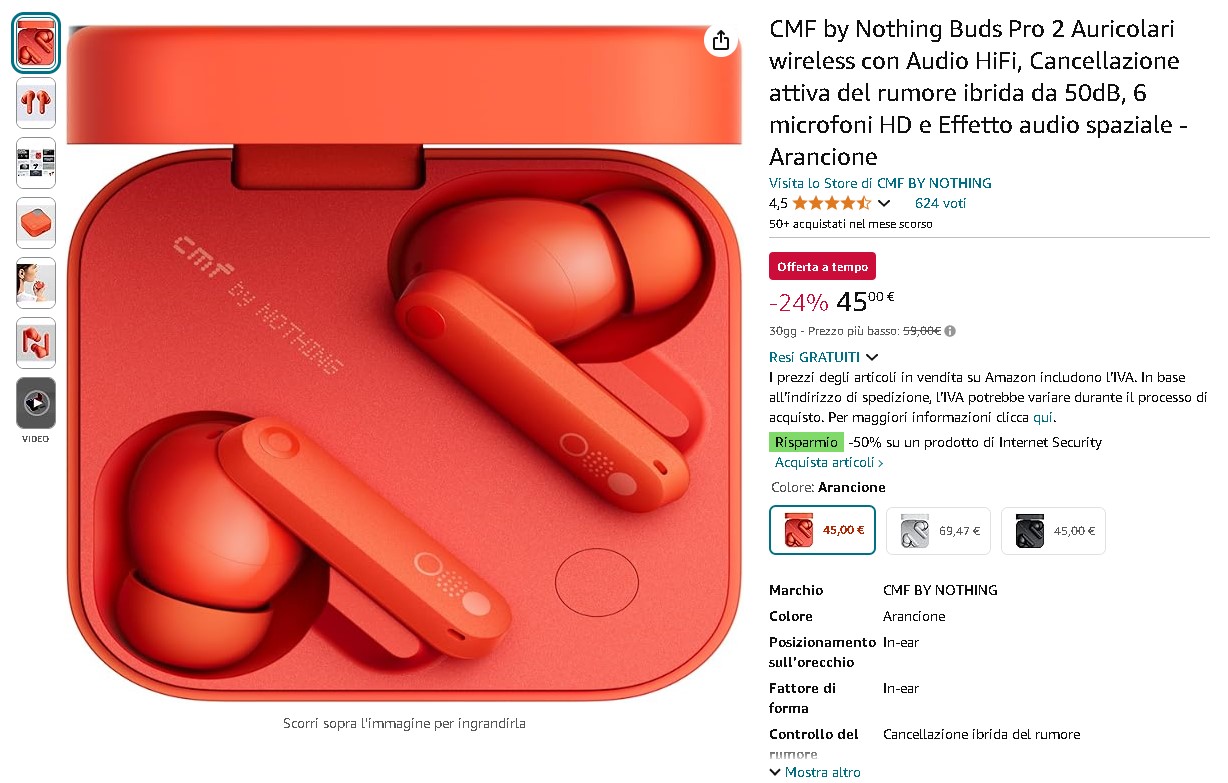
Task: Click the main orange earbuds product image
Action: coord(404,364)
